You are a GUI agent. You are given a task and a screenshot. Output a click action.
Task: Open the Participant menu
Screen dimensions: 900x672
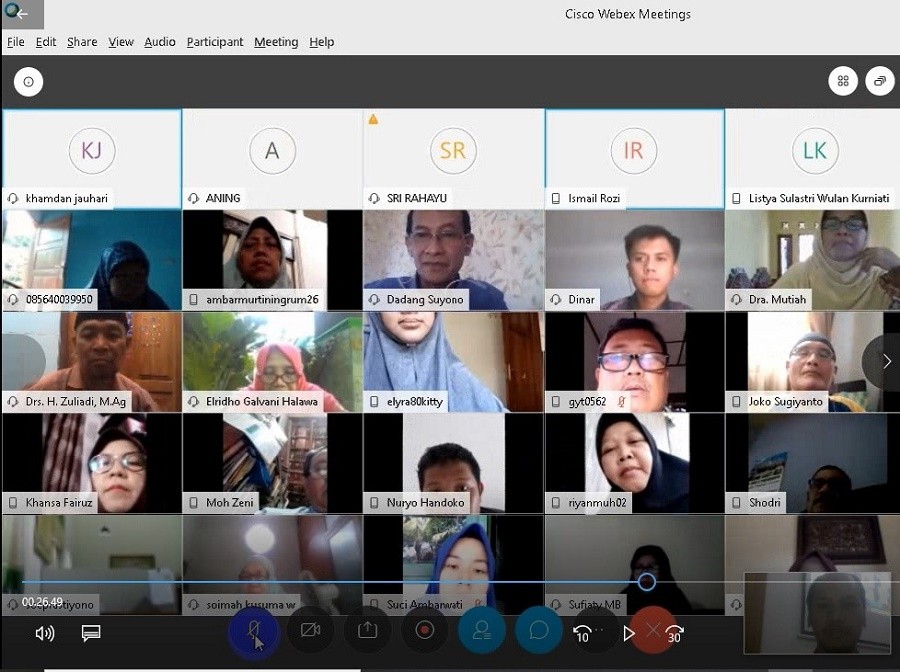(x=214, y=42)
